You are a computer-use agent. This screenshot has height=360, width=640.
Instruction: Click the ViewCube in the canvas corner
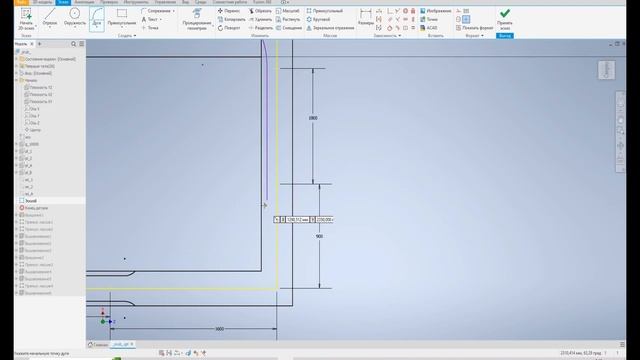(x=607, y=70)
